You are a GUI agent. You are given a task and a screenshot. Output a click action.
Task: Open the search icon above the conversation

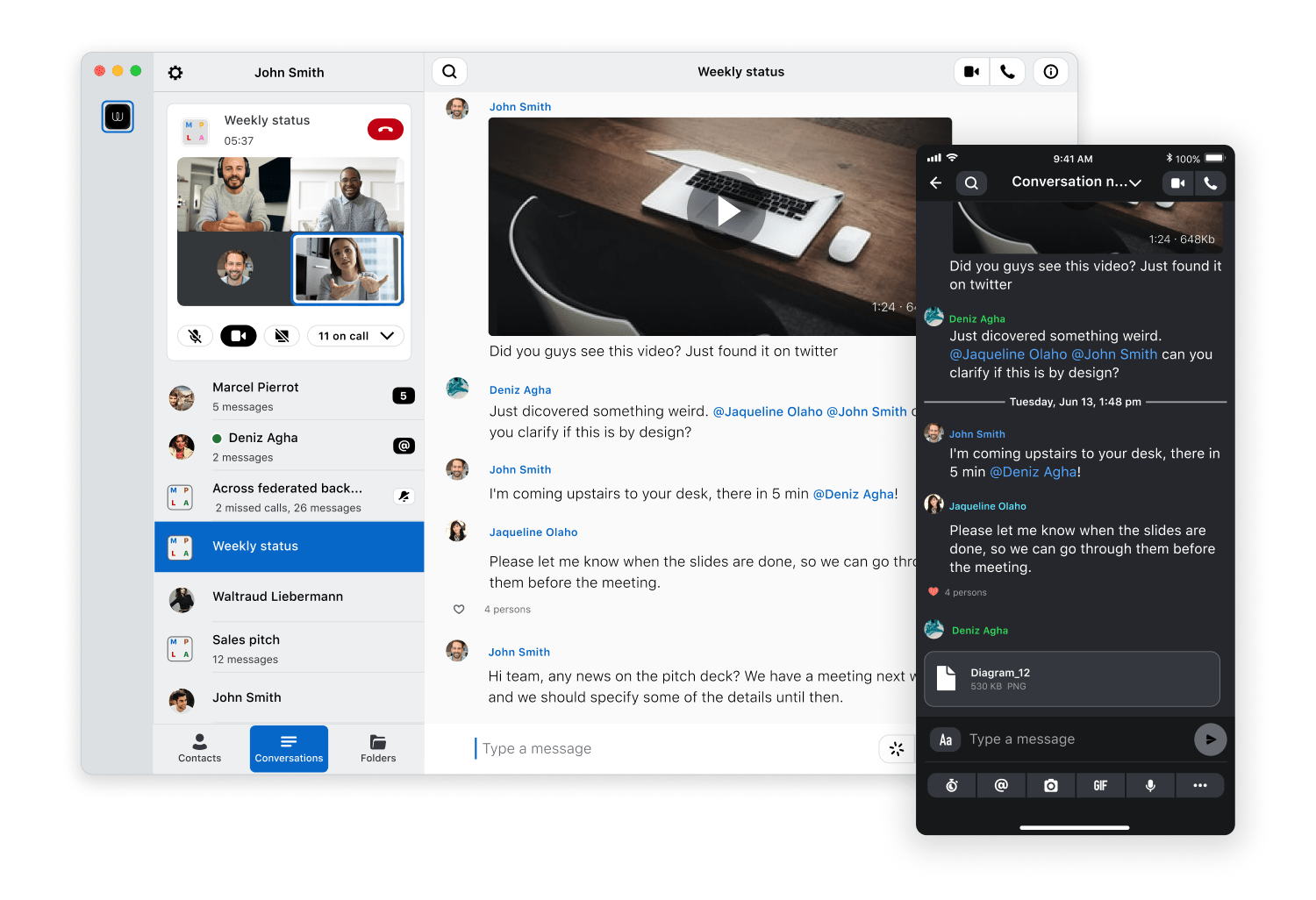tap(449, 71)
